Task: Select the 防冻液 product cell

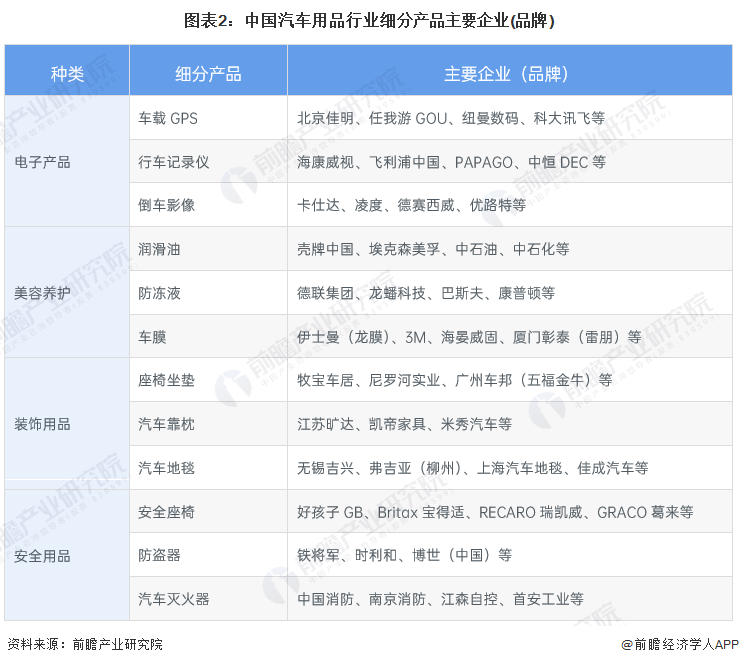Action: (160, 293)
